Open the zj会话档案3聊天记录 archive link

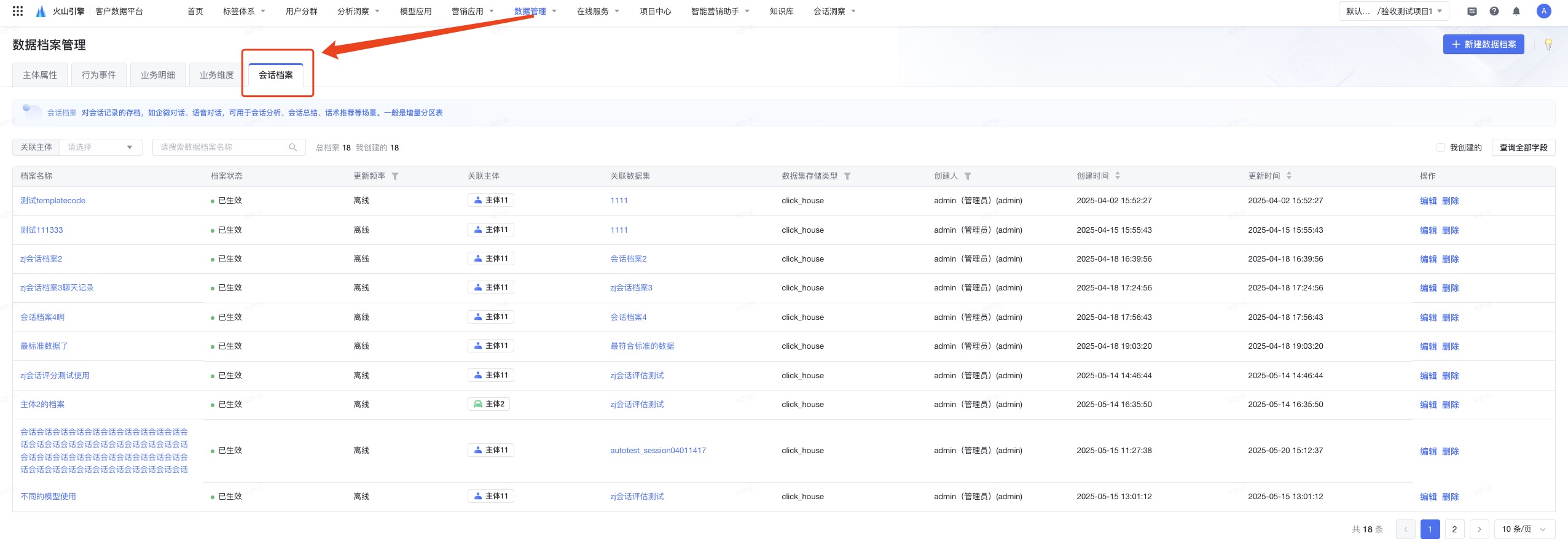(57, 288)
